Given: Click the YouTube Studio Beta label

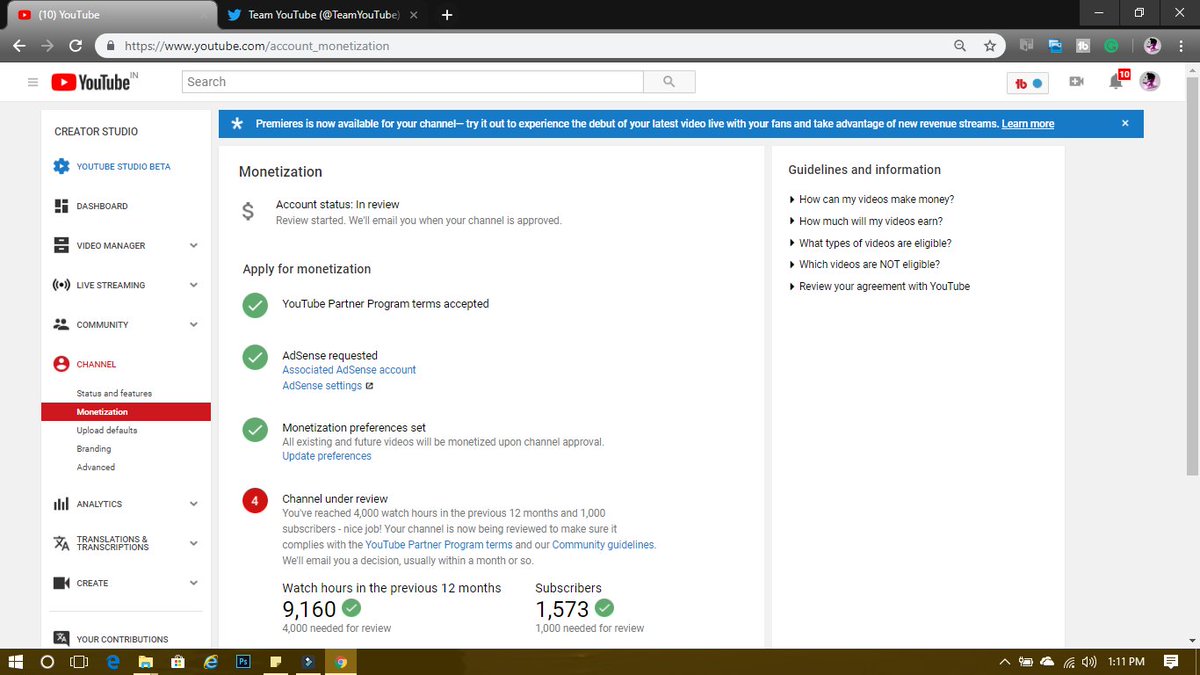Looking at the screenshot, I should 124,167.
